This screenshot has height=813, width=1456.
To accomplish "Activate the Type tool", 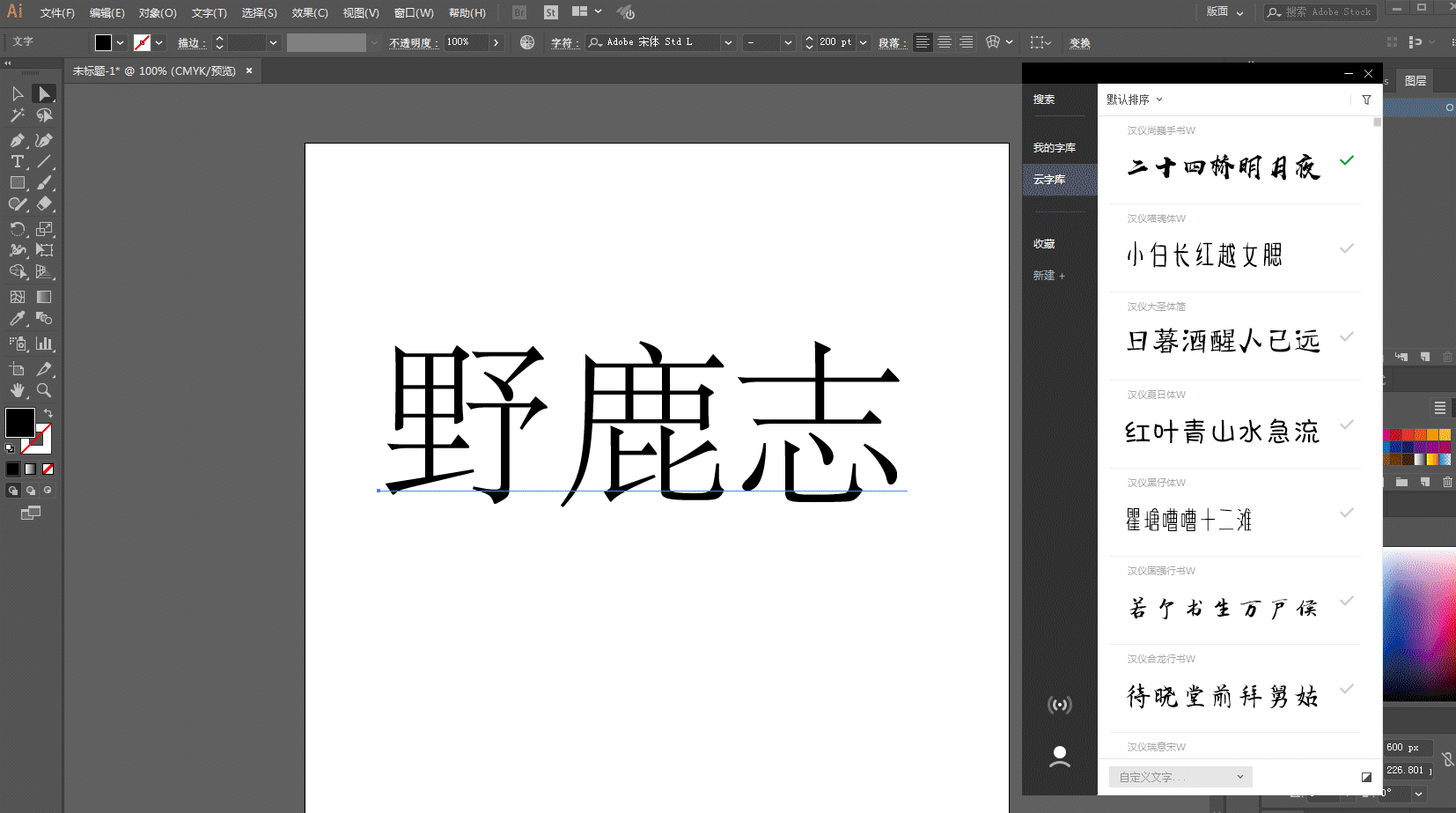I will 18,161.
